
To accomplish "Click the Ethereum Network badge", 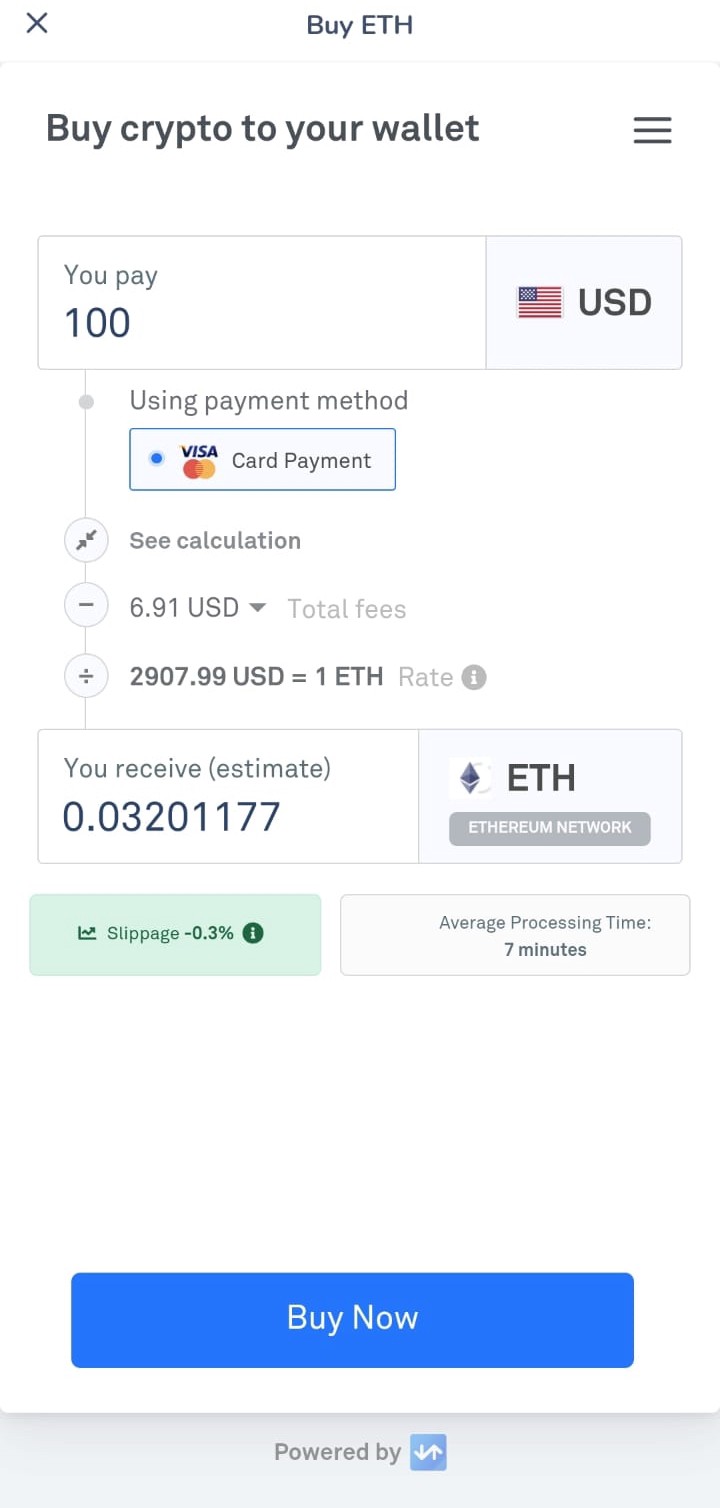I will [550, 828].
